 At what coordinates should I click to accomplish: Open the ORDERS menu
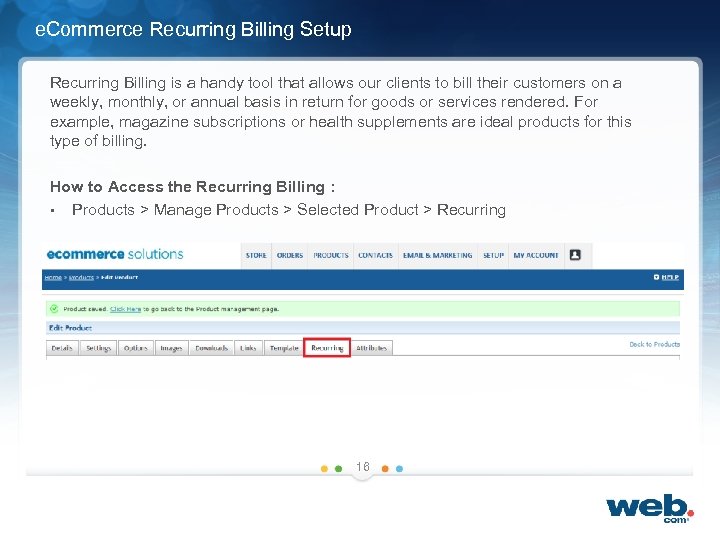290,255
